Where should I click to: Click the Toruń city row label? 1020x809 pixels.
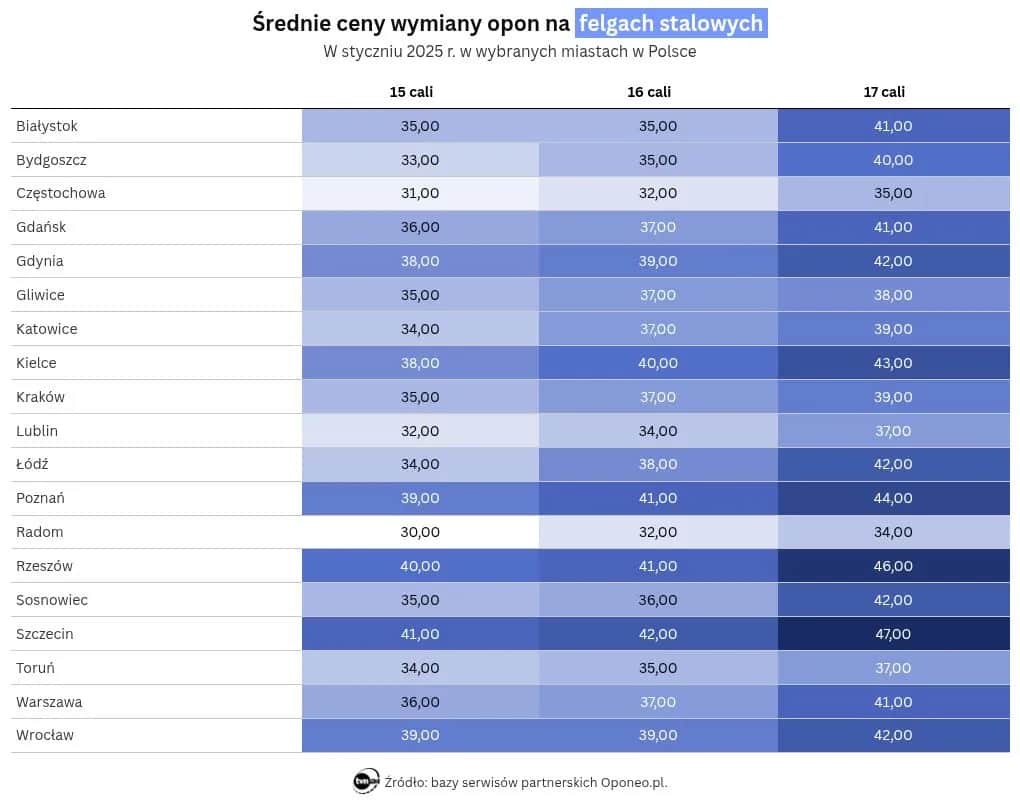(36, 668)
